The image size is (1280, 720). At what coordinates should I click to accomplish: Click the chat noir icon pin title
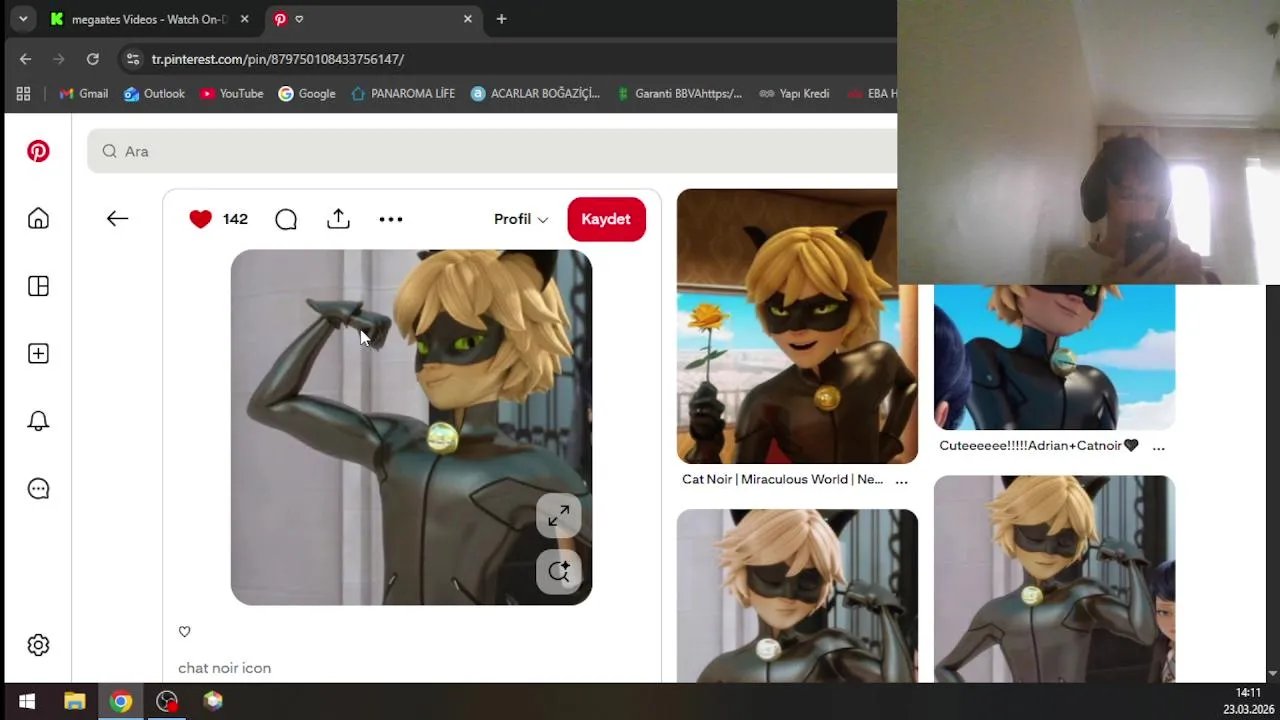click(224, 668)
